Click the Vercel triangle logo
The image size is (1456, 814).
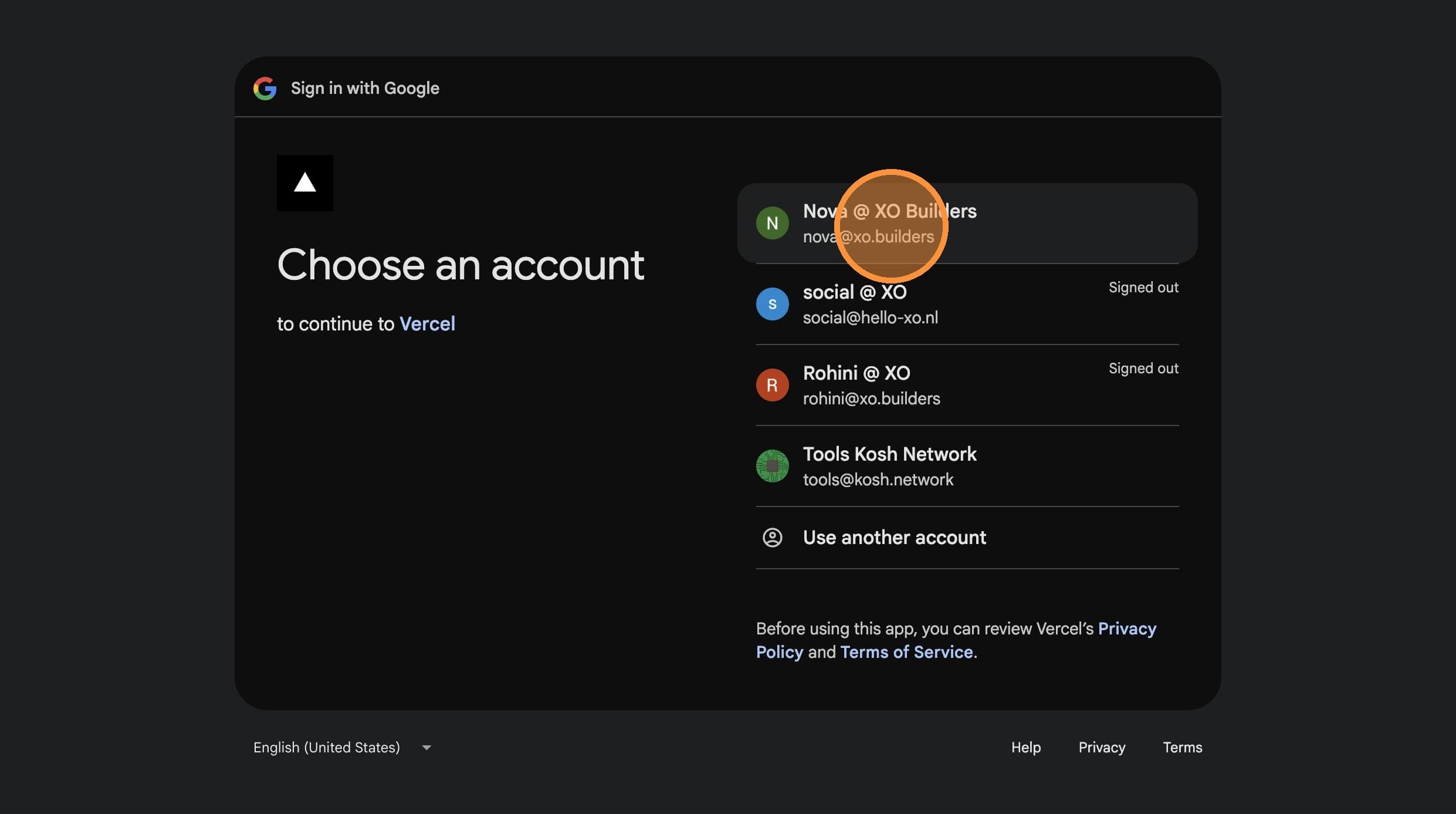coord(305,183)
